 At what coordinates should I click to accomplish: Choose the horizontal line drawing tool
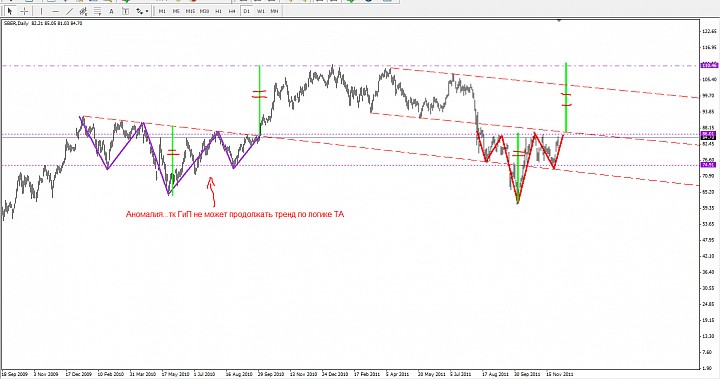(x=56, y=11)
